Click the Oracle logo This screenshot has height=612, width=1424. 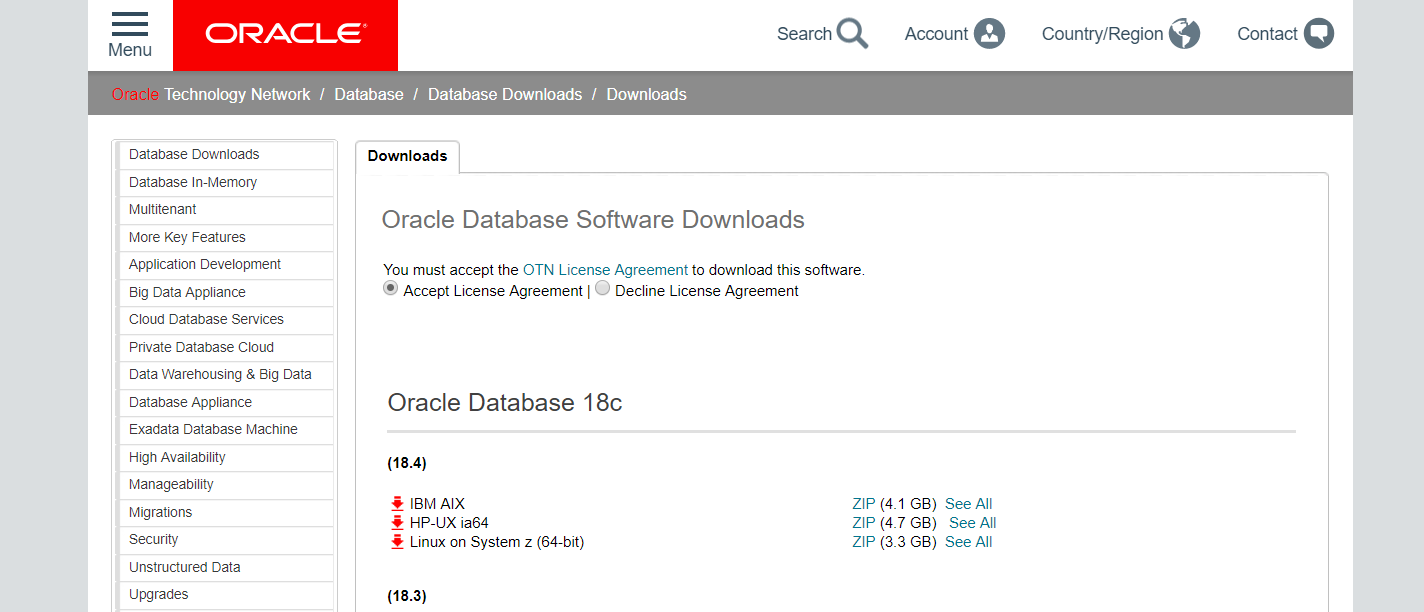[x=285, y=31]
